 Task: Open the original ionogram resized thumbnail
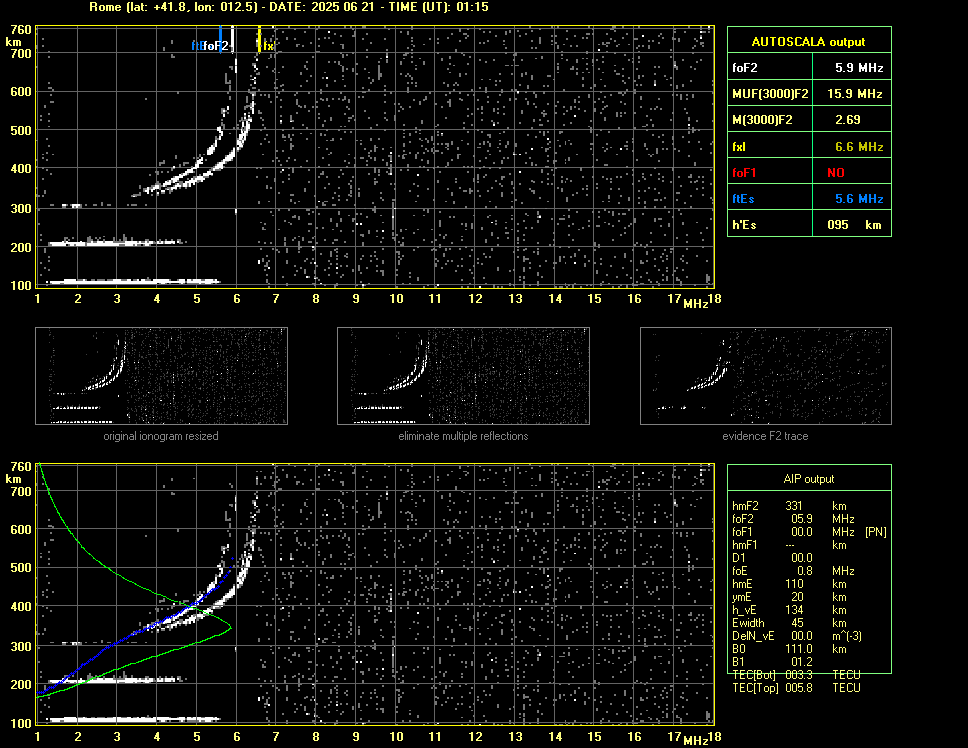[161, 376]
